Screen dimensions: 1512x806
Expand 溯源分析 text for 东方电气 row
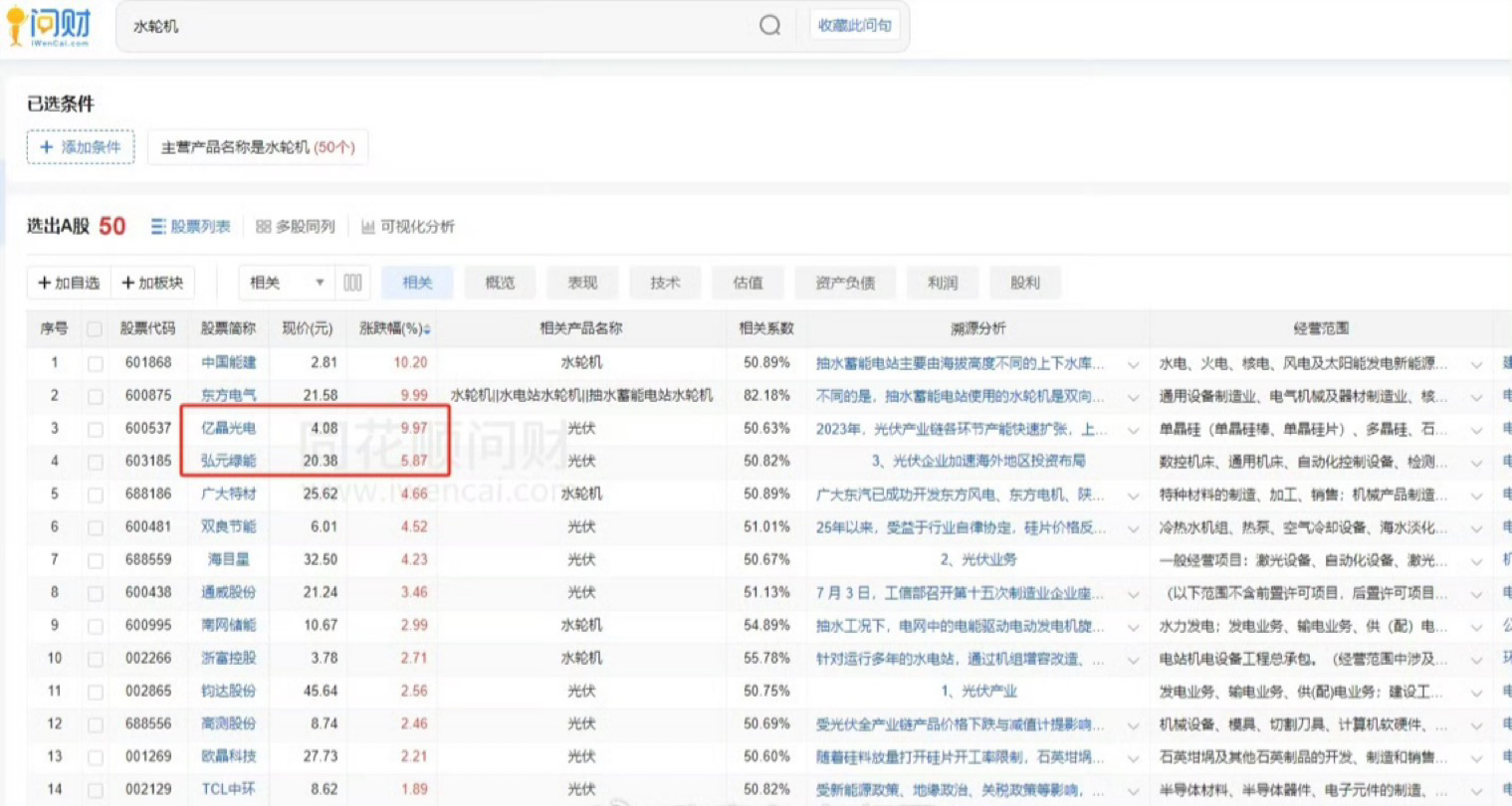pos(1133,397)
